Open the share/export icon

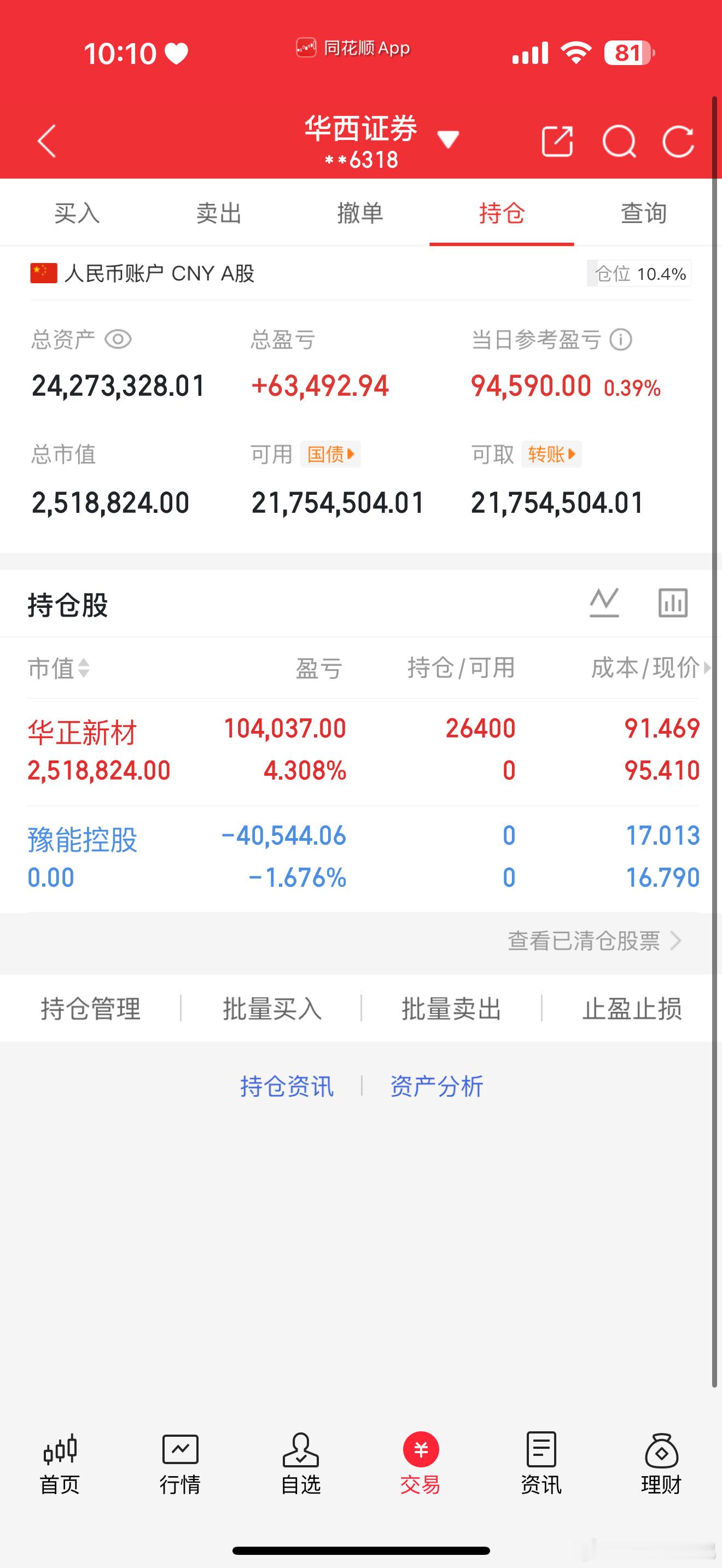(557, 141)
